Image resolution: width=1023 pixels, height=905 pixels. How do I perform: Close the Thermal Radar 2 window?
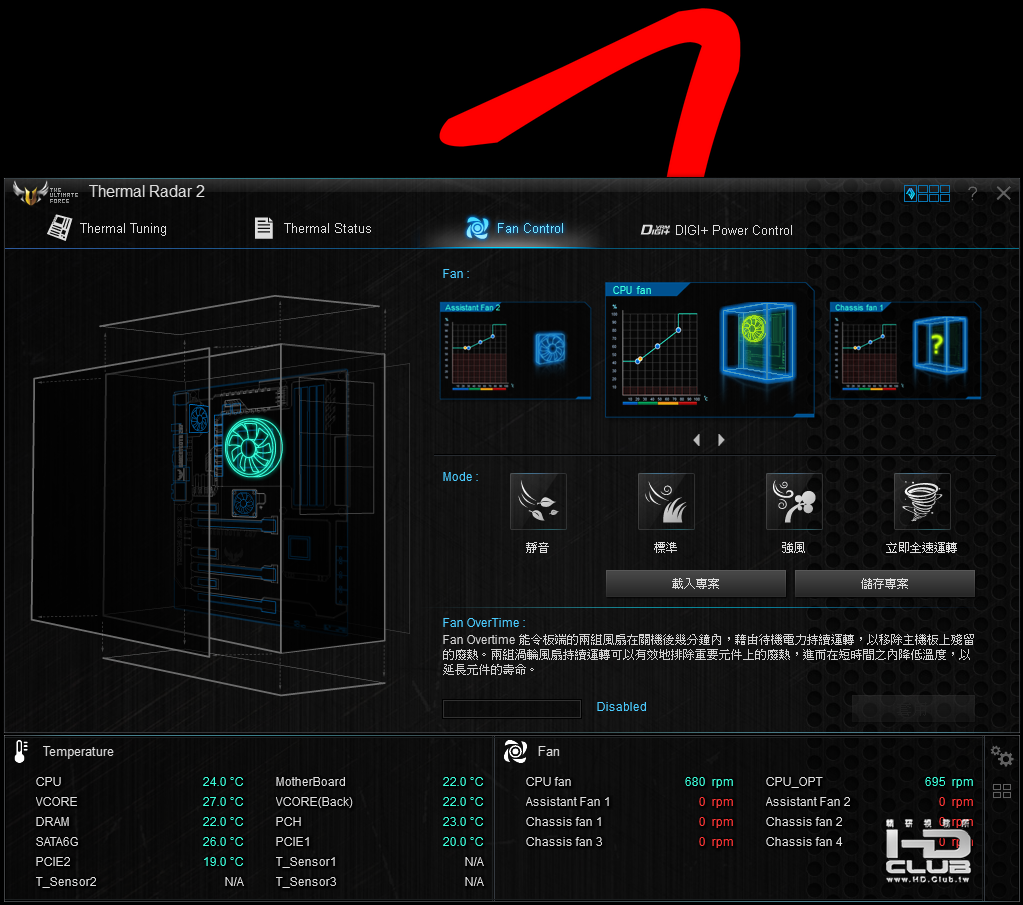tap(1003, 193)
